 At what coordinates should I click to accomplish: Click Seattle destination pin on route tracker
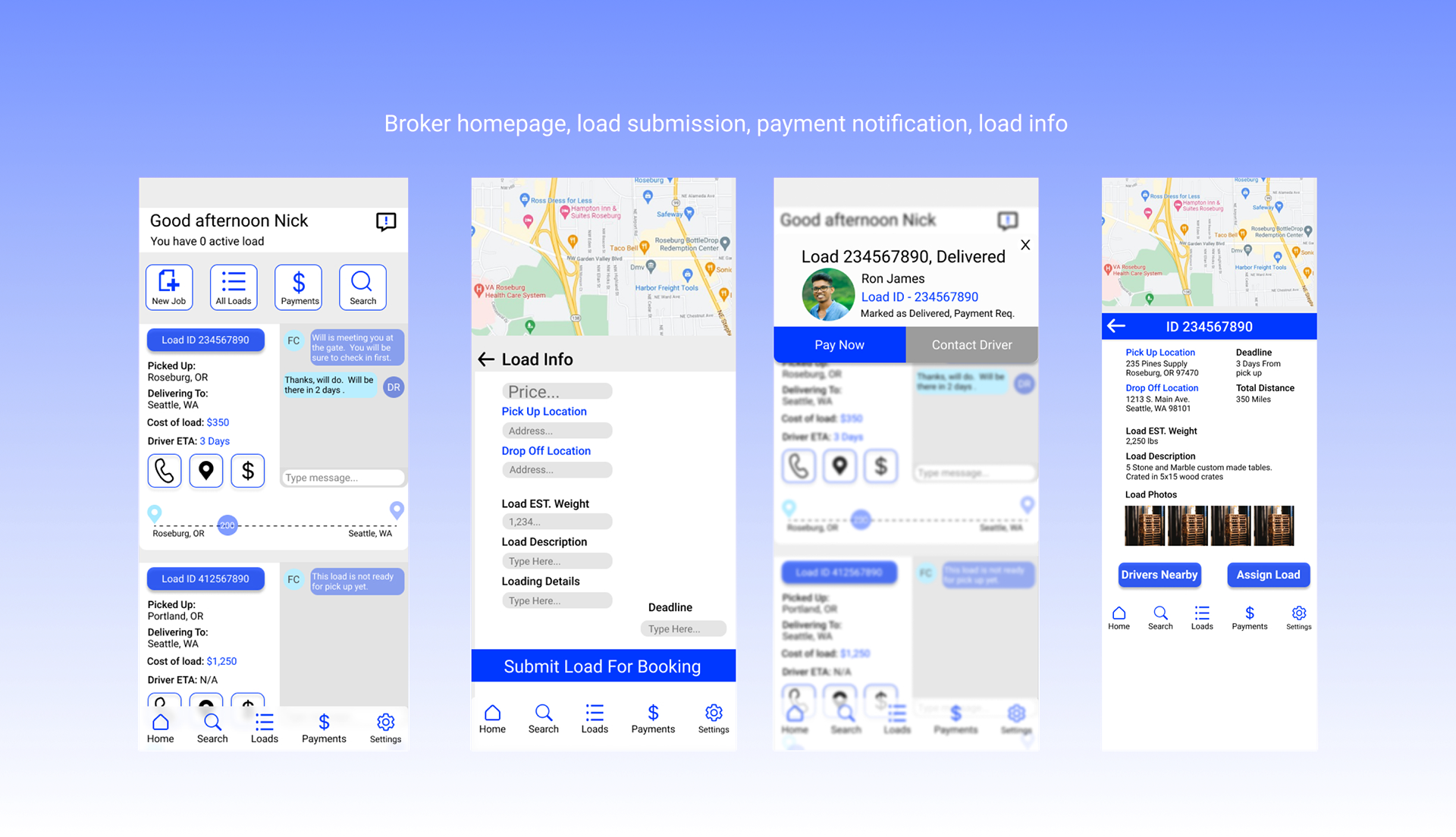coord(397,510)
